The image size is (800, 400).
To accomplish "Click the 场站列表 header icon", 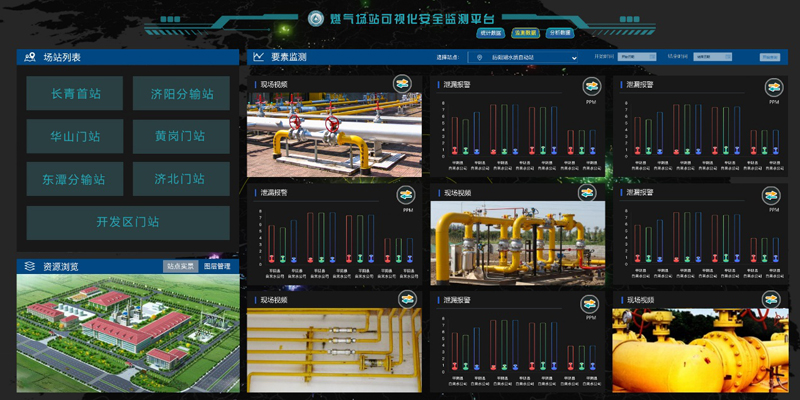I will click(x=31, y=58).
